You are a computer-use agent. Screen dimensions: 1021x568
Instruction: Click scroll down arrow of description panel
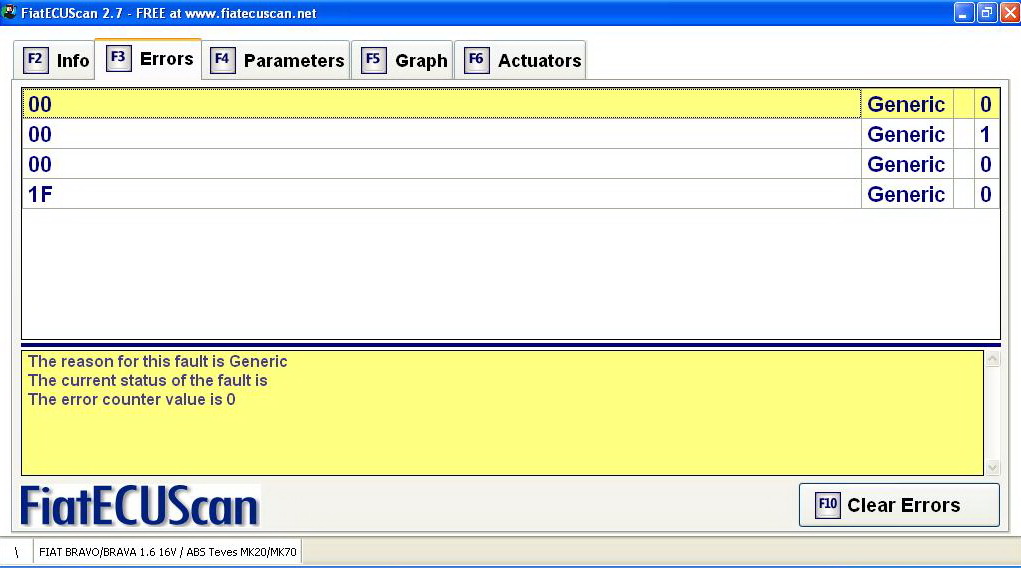coord(992,467)
